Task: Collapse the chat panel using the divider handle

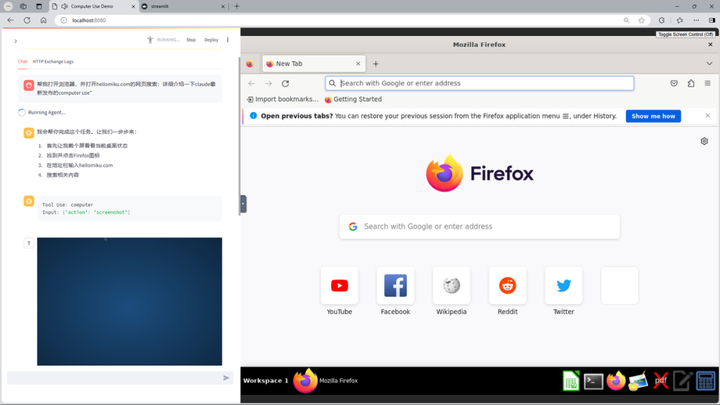Action: pos(243,204)
